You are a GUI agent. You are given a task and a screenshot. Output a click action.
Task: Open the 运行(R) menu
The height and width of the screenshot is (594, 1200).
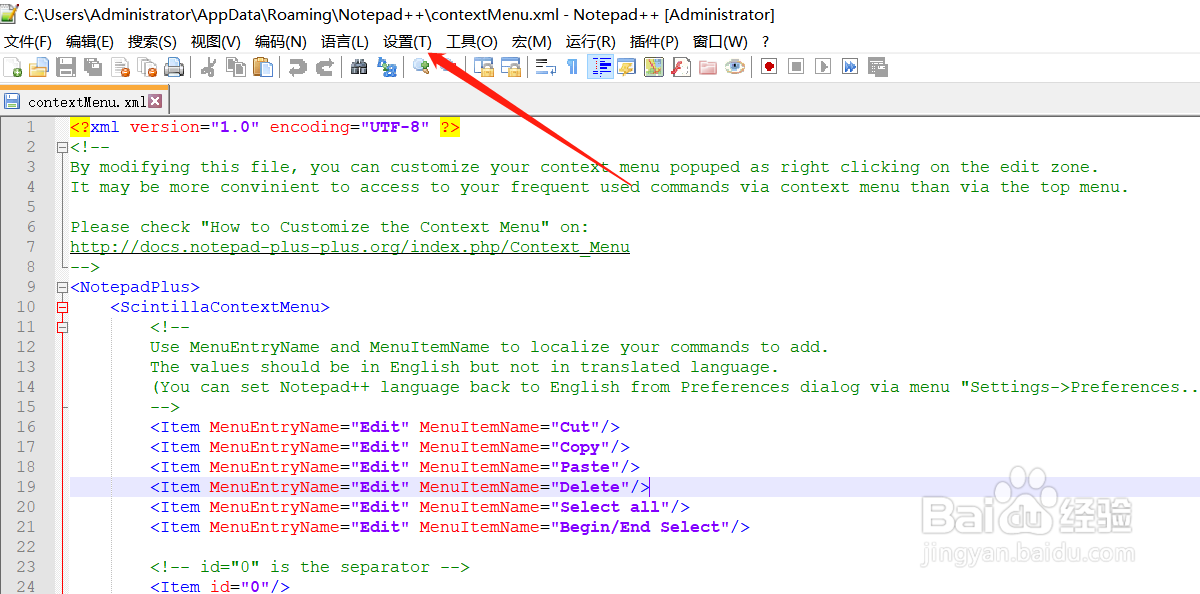pyautogui.click(x=590, y=42)
